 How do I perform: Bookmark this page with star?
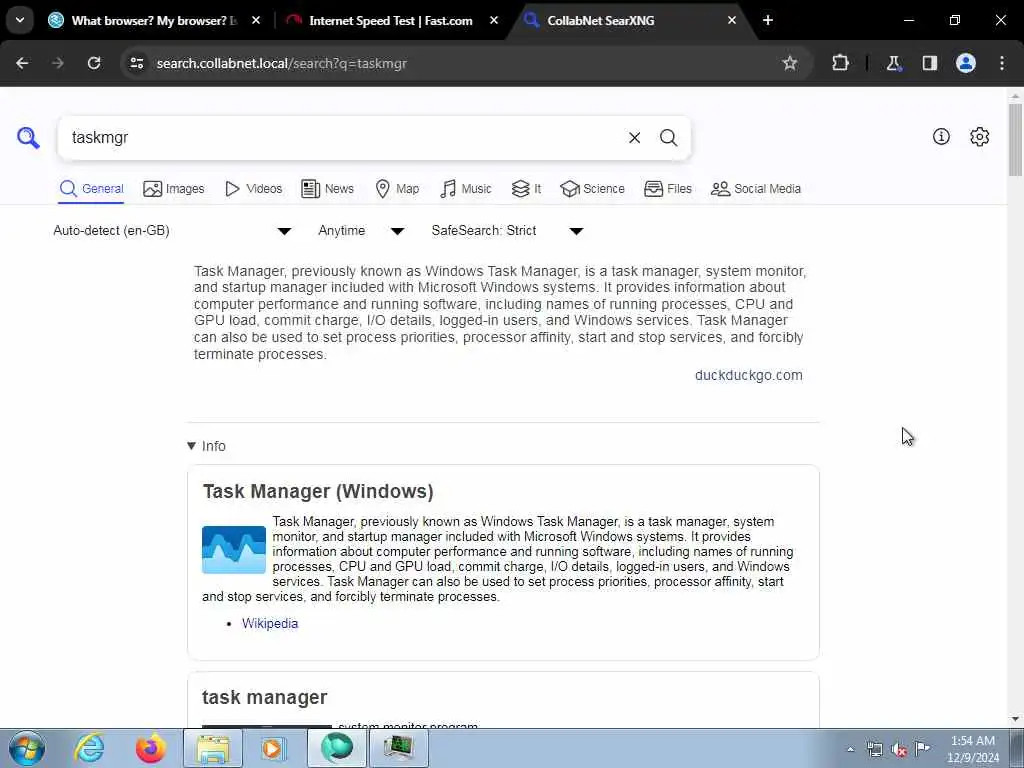[x=790, y=63]
